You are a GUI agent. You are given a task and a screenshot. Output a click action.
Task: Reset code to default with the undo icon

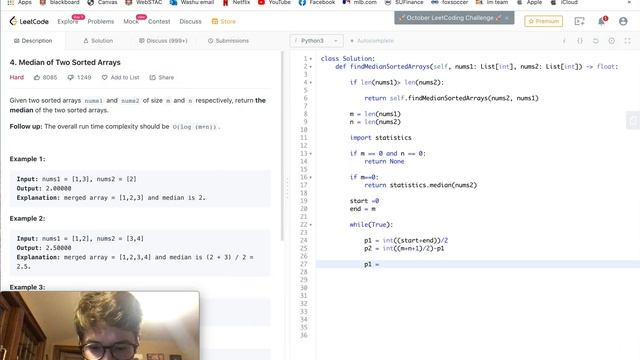click(x=596, y=41)
